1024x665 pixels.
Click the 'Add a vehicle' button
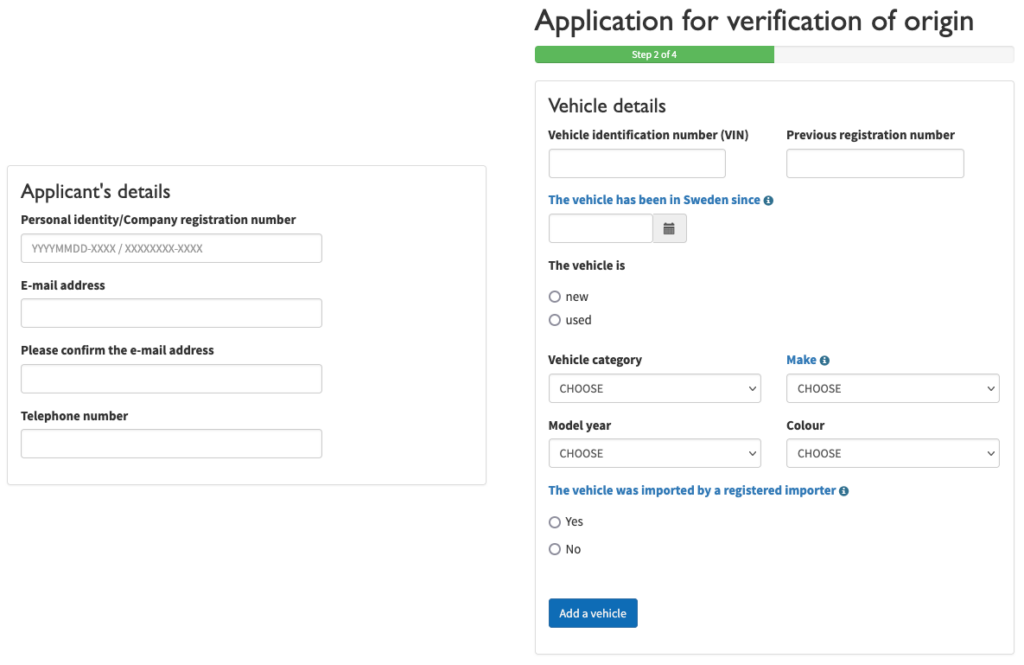(592, 613)
